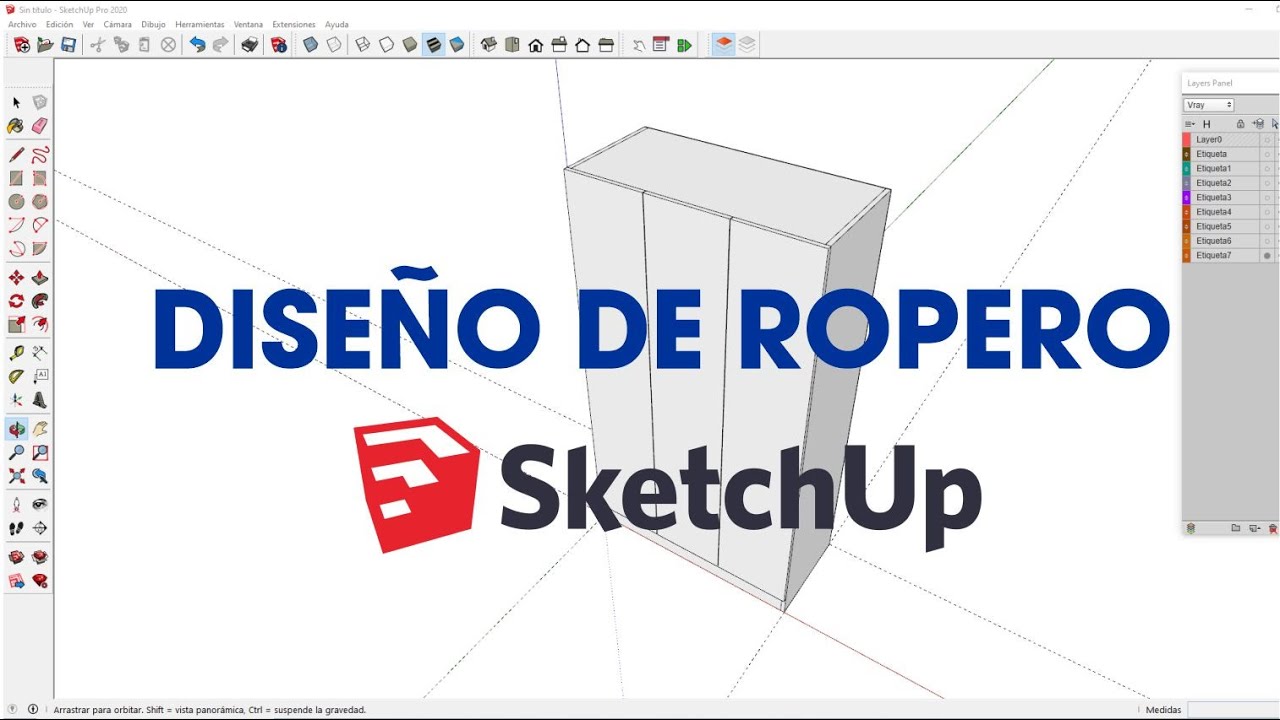Select the Move tool

pyautogui.click(x=16, y=278)
